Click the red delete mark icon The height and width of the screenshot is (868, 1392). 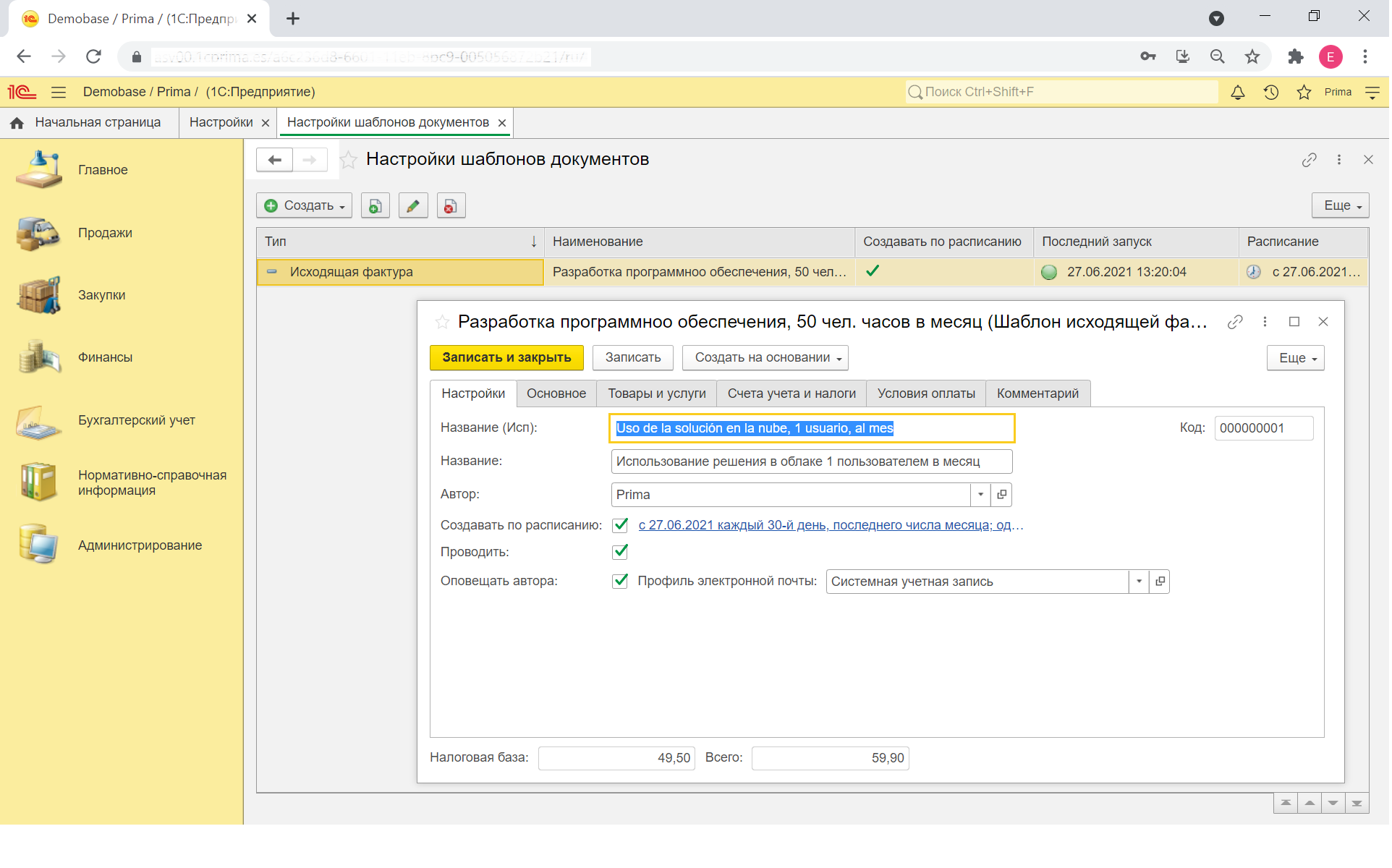pos(451,206)
